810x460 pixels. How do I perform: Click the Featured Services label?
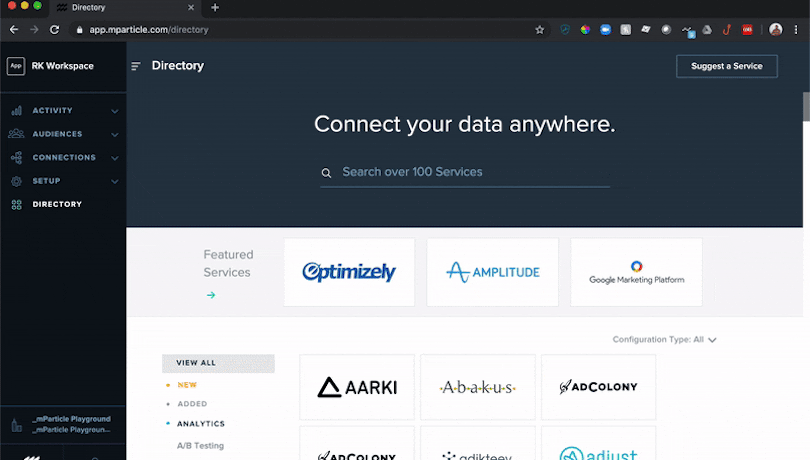pyautogui.click(x=228, y=264)
